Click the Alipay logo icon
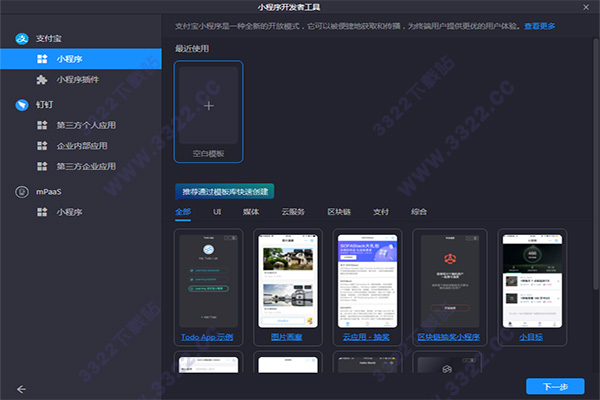 (22, 38)
